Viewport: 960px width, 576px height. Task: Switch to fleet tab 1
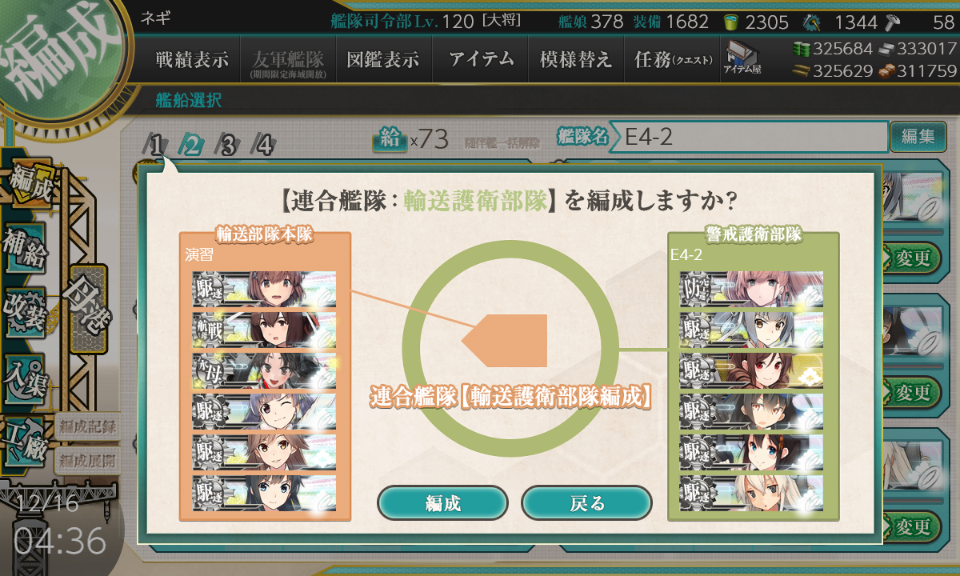[156, 145]
